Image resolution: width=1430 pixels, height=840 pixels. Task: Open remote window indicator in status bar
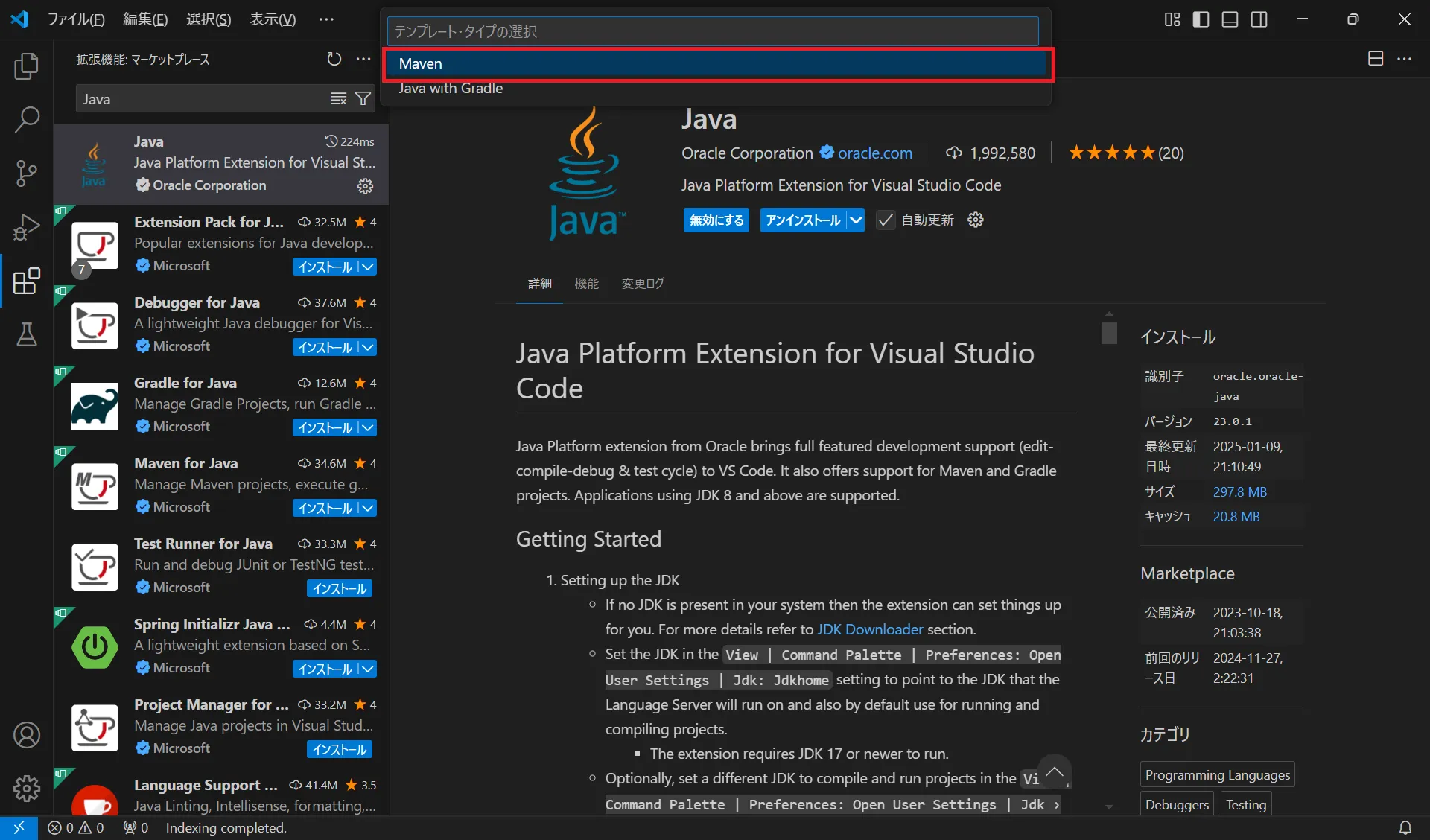pyautogui.click(x=19, y=827)
